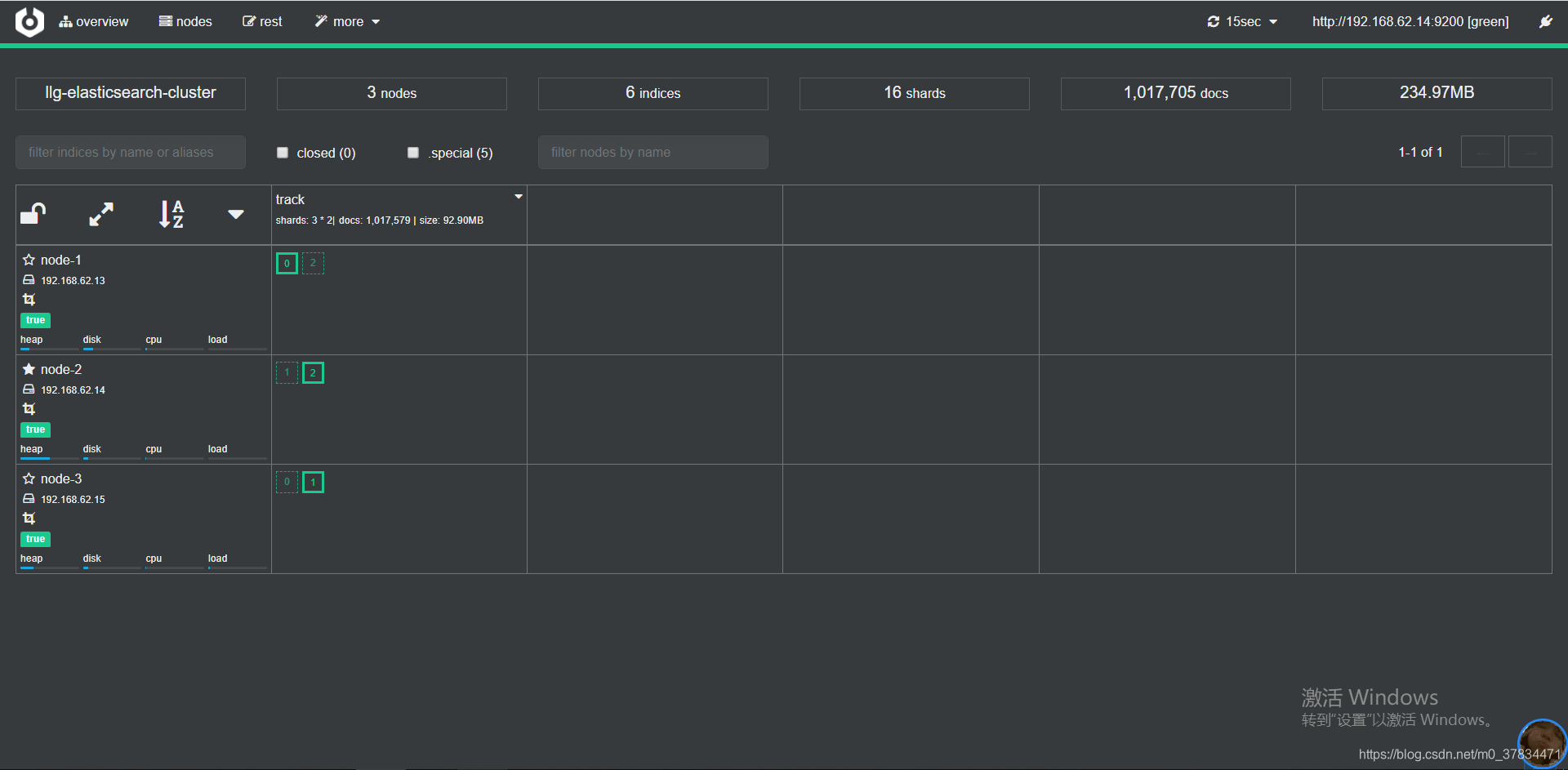Click the crop icon under node-1
1568x770 pixels.
29,300
